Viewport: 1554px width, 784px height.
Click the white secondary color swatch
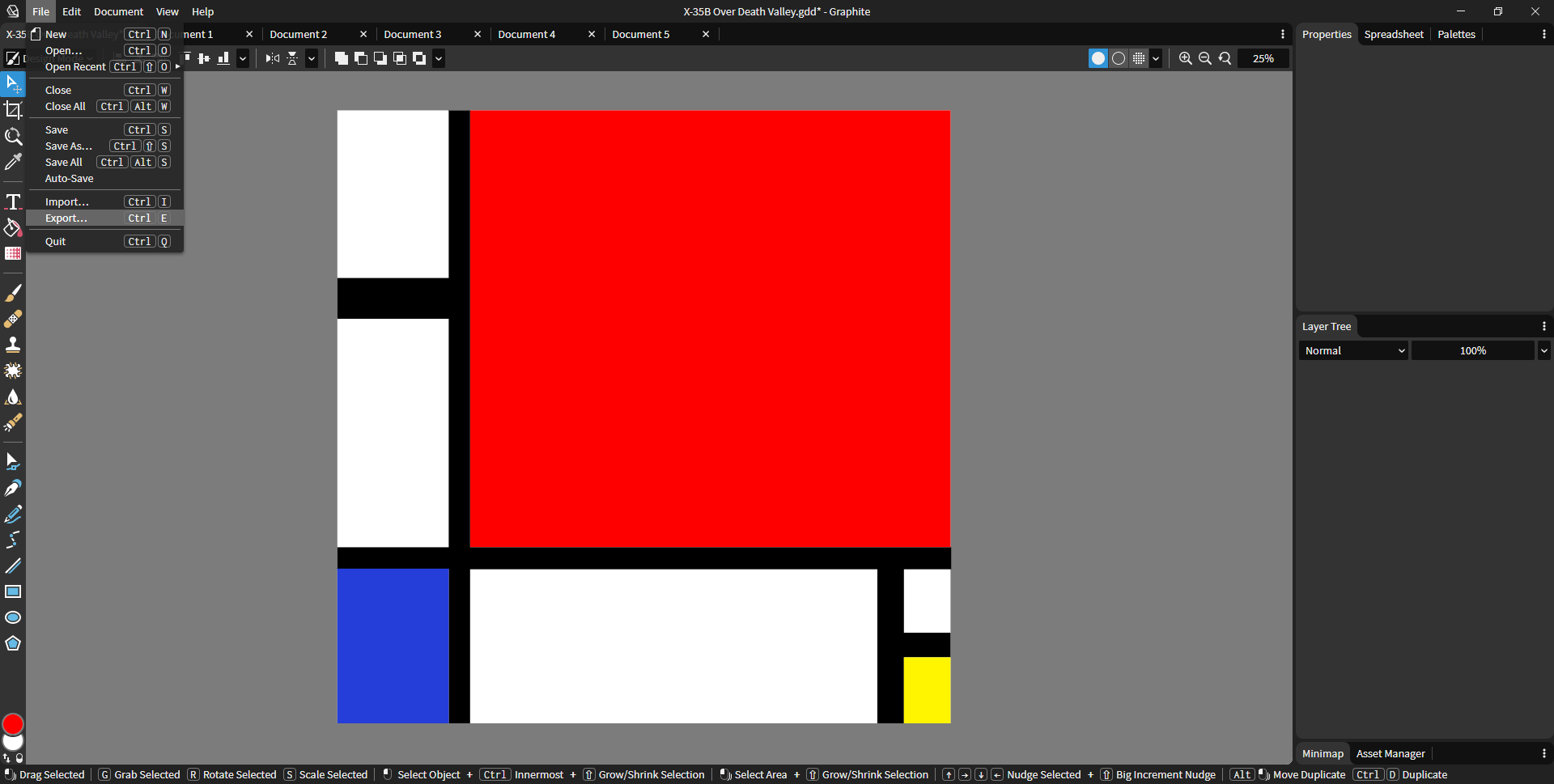point(13,743)
